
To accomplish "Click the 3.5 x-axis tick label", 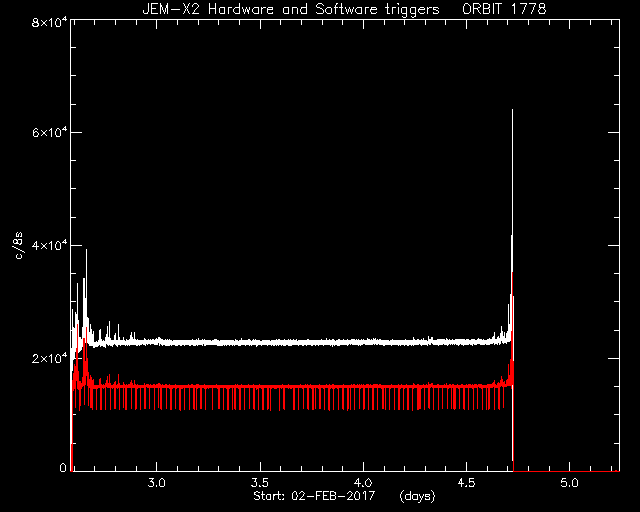I will click(260, 483).
